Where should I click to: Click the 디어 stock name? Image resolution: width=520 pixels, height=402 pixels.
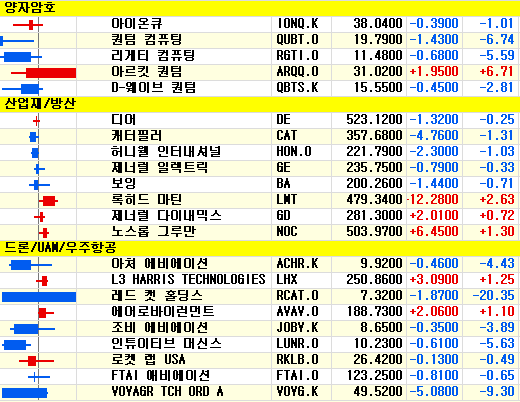pyautogui.click(x=124, y=120)
